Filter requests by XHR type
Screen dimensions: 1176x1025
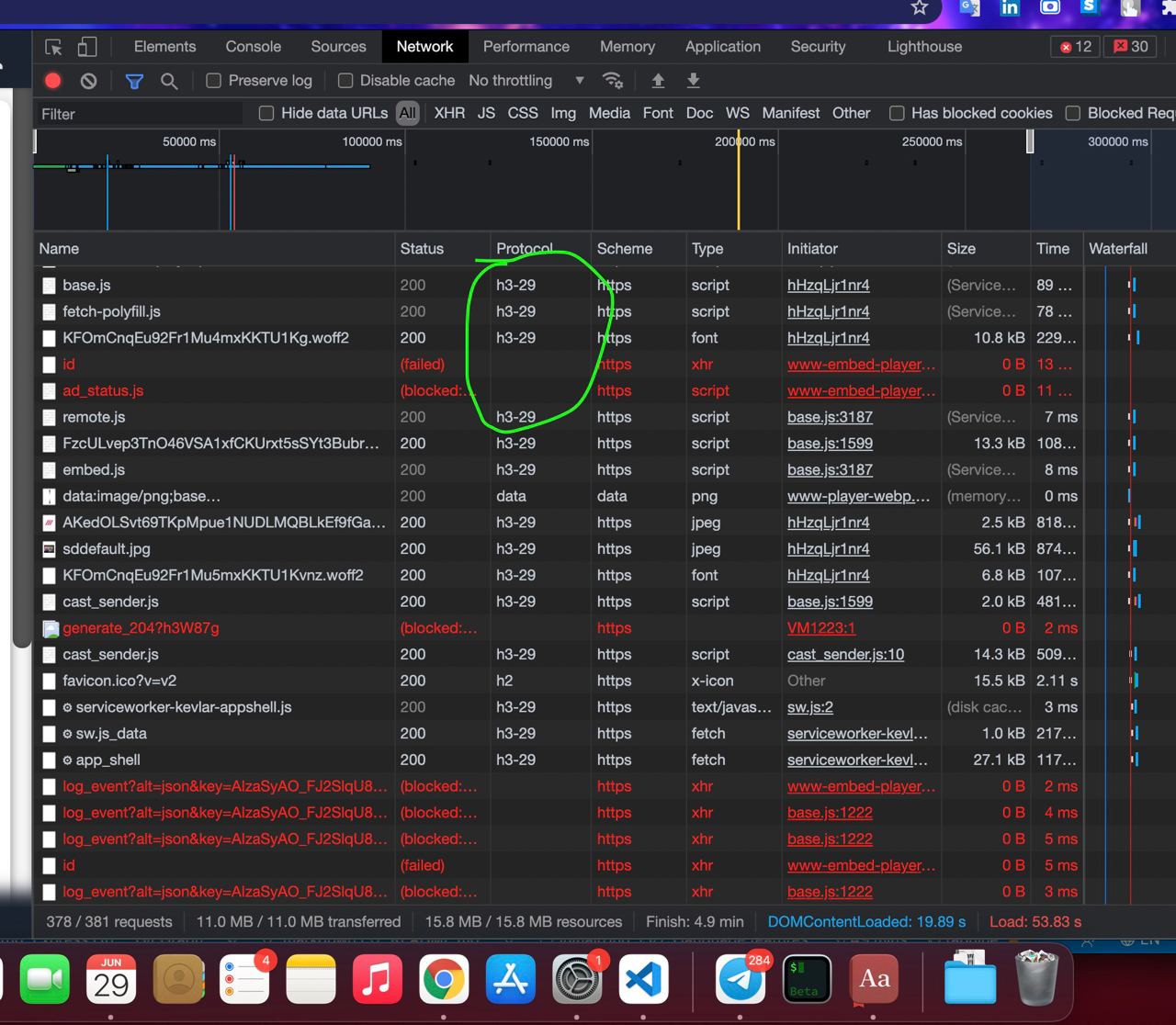click(x=449, y=113)
